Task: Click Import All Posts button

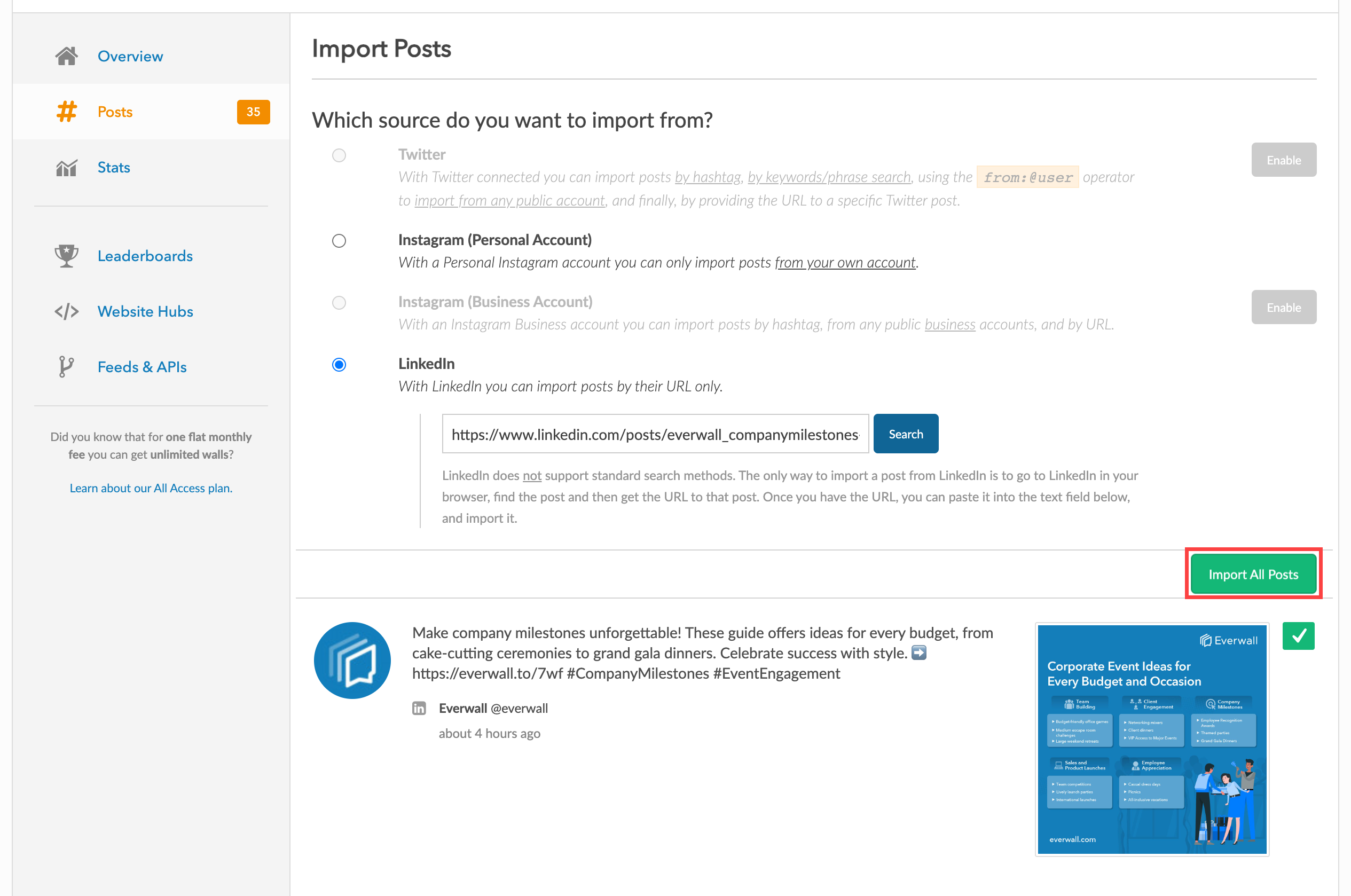Action: coord(1253,574)
